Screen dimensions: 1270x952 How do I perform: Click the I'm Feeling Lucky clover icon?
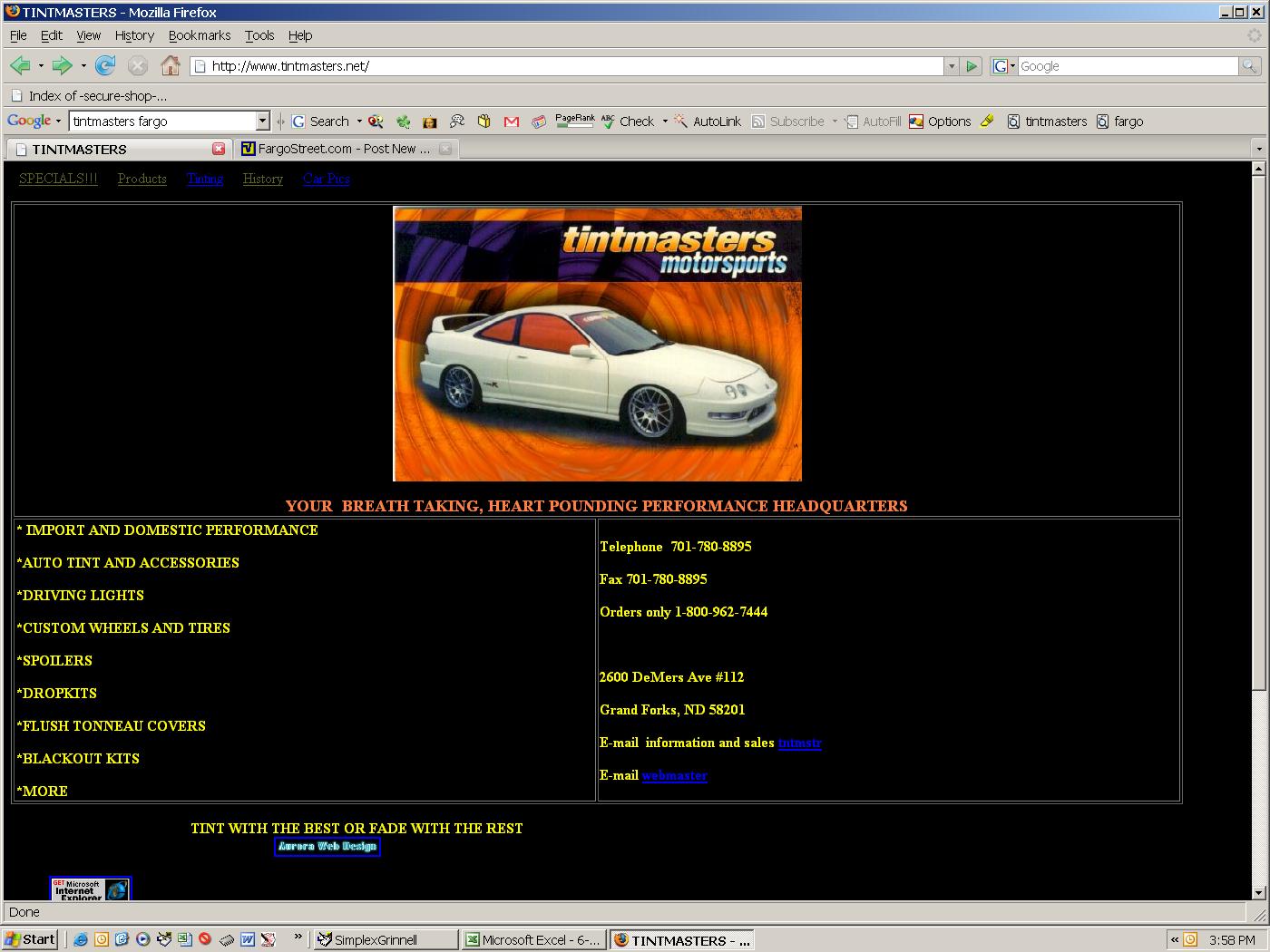(403, 121)
